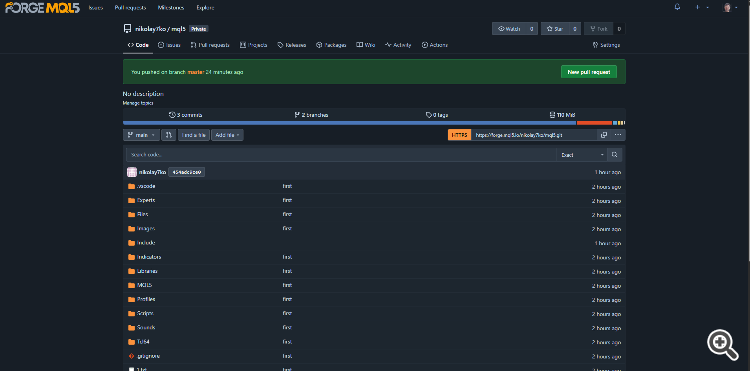Open the master branch link in banner
The width and height of the screenshot is (750, 371).
click(x=196, y=72)
